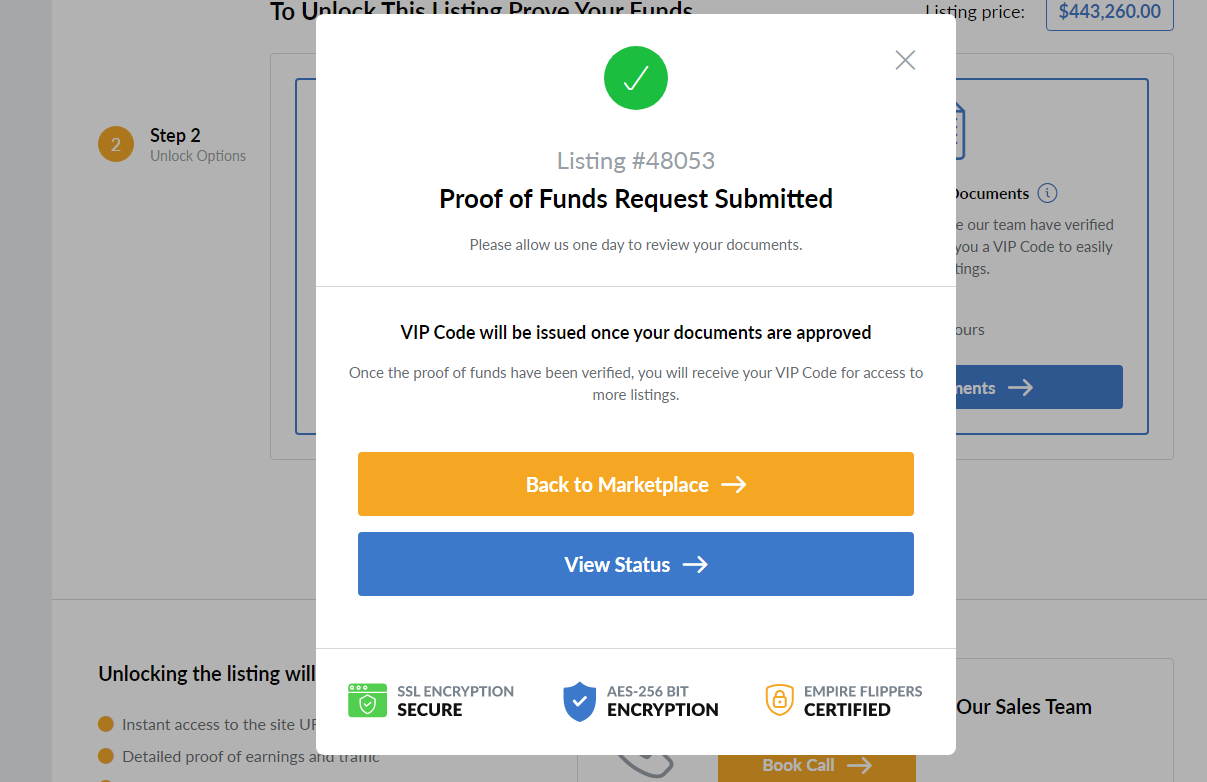The width and height of the screenshot is (1207, 782).
Task: Click the arrow on Back to Marketplace
Action: 734,484
